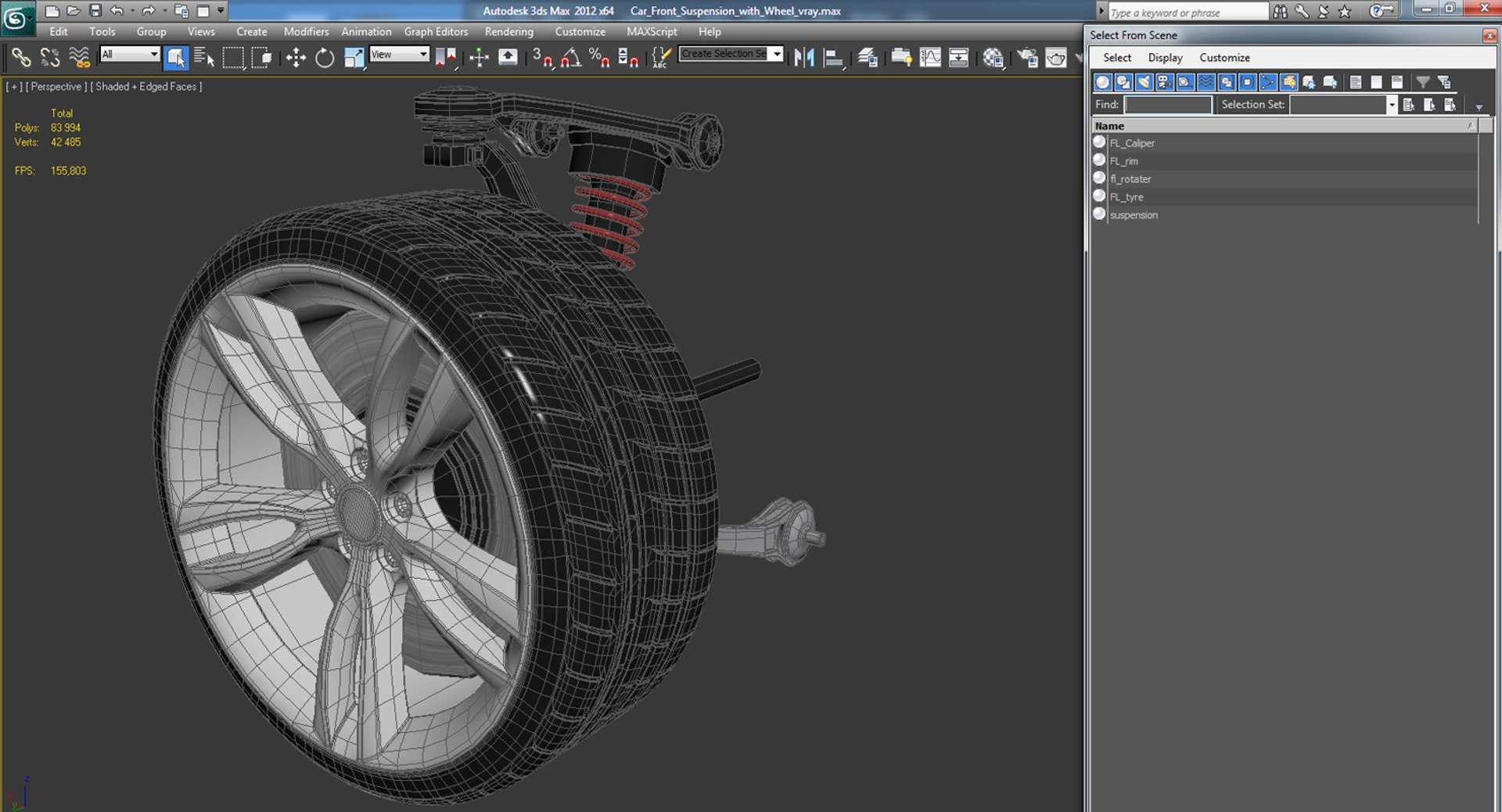Toggle Display Cameras filter in scene dialog
Viewport: 1502px width, 812px height.
pos(1165,82)
